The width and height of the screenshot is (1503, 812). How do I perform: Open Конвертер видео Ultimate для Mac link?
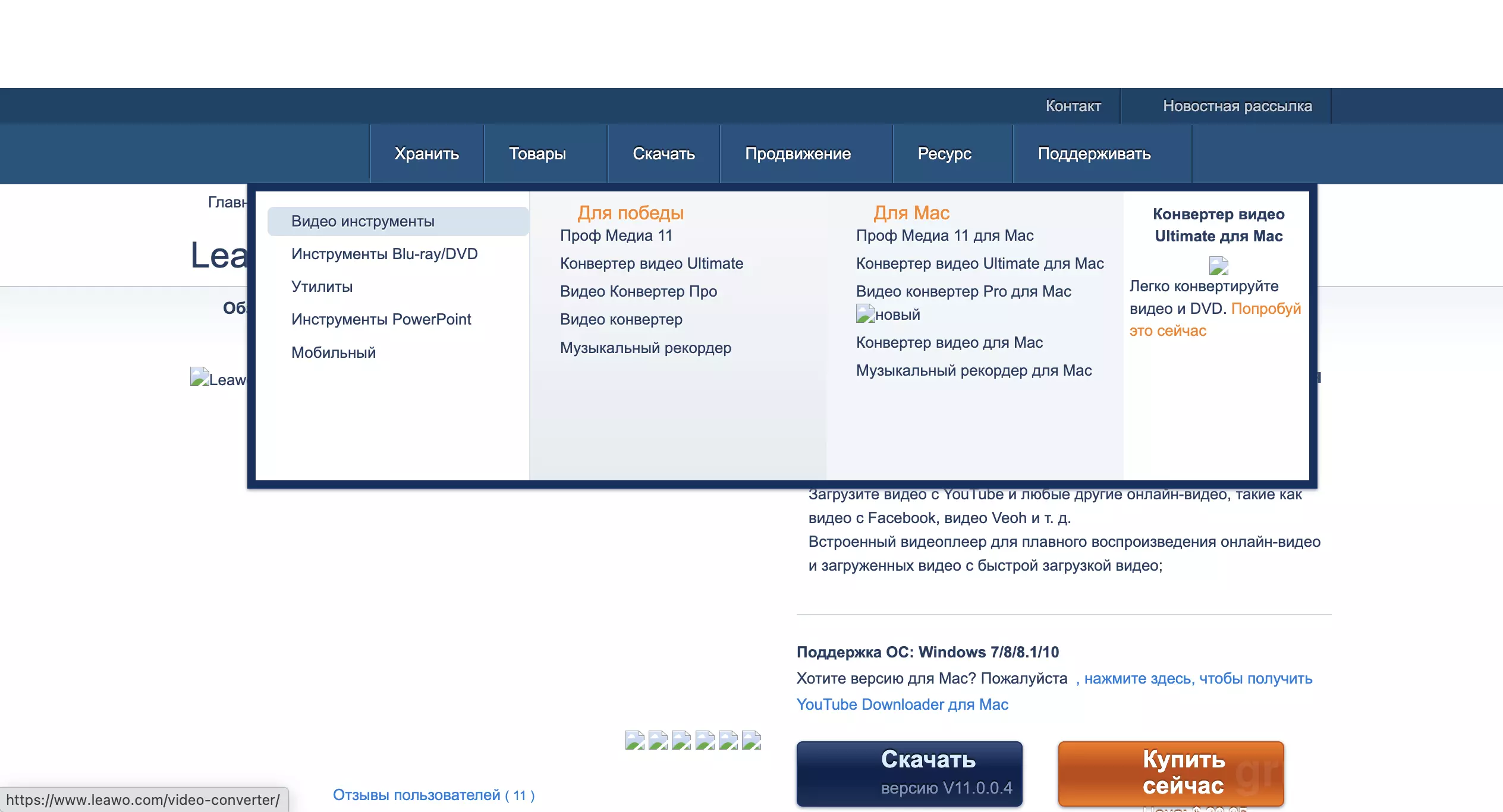(980, 263)
